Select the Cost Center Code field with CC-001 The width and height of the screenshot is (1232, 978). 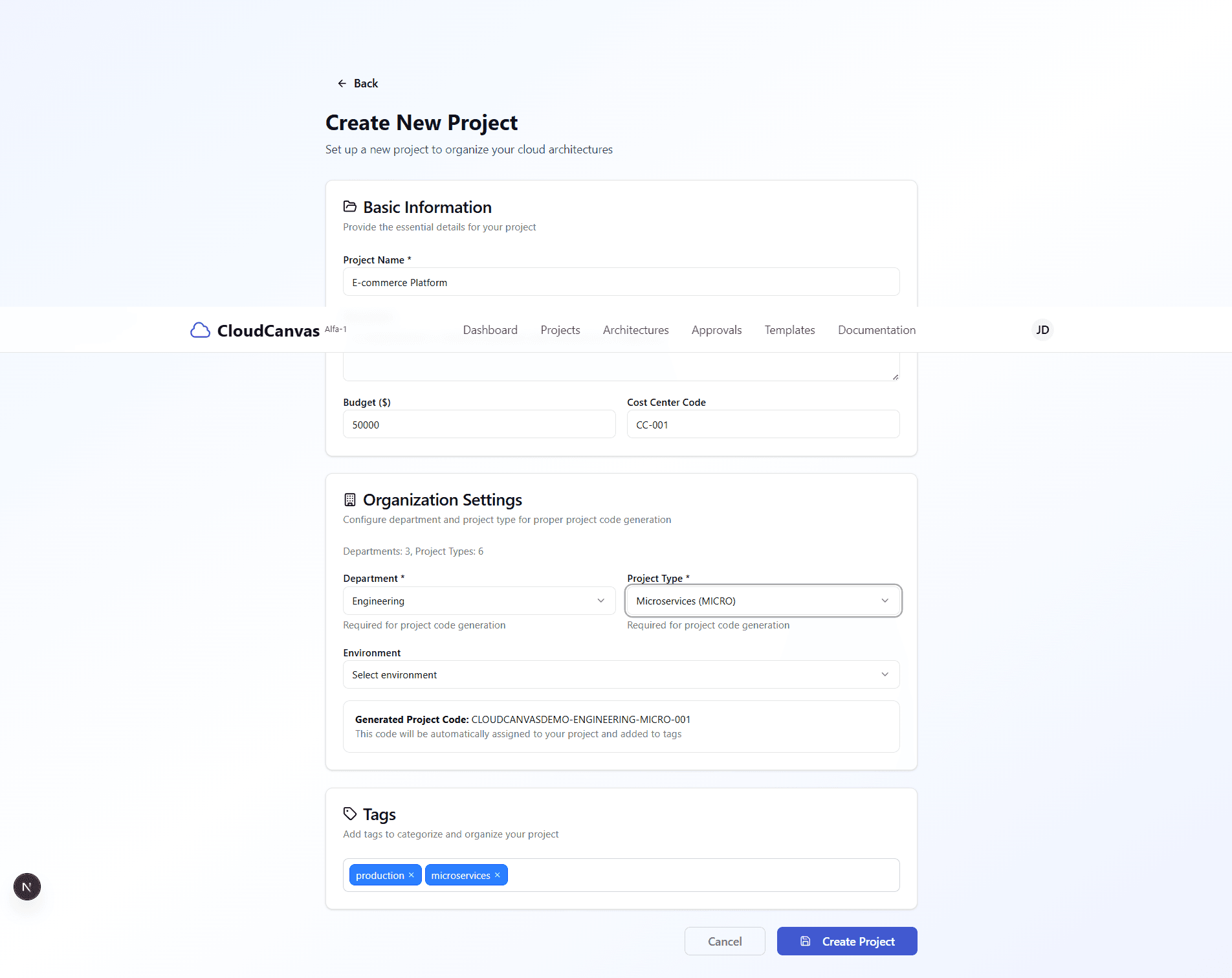pos(762,424)
